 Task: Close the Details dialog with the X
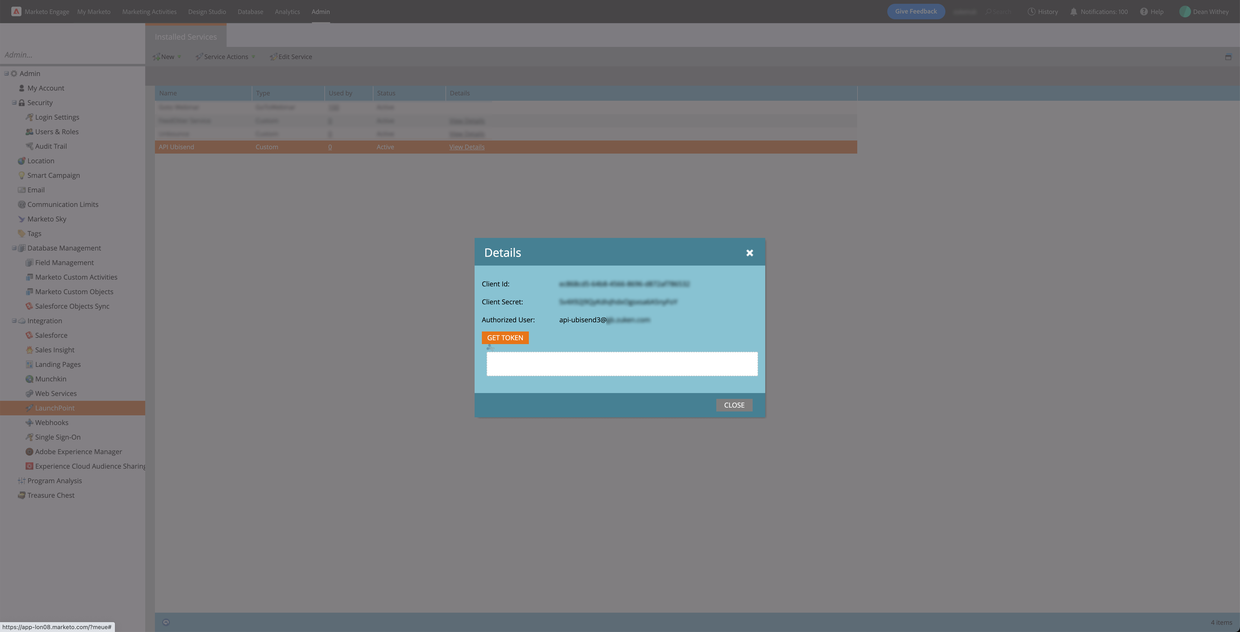pos(749,253)
